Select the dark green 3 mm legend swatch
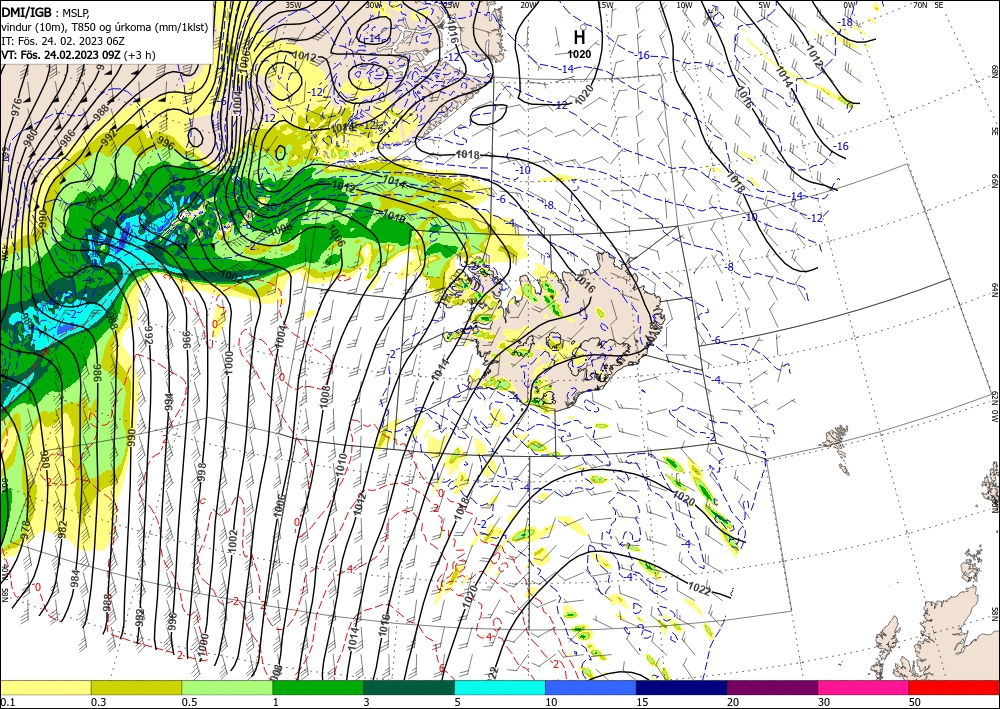1000x709 pixels. click(409, 687)
